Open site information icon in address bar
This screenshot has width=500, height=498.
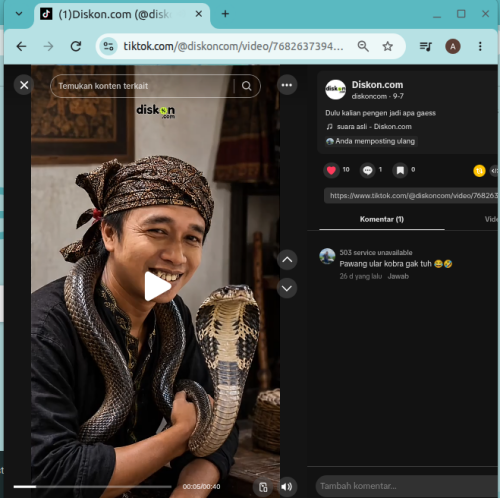(x=108, y=46)
